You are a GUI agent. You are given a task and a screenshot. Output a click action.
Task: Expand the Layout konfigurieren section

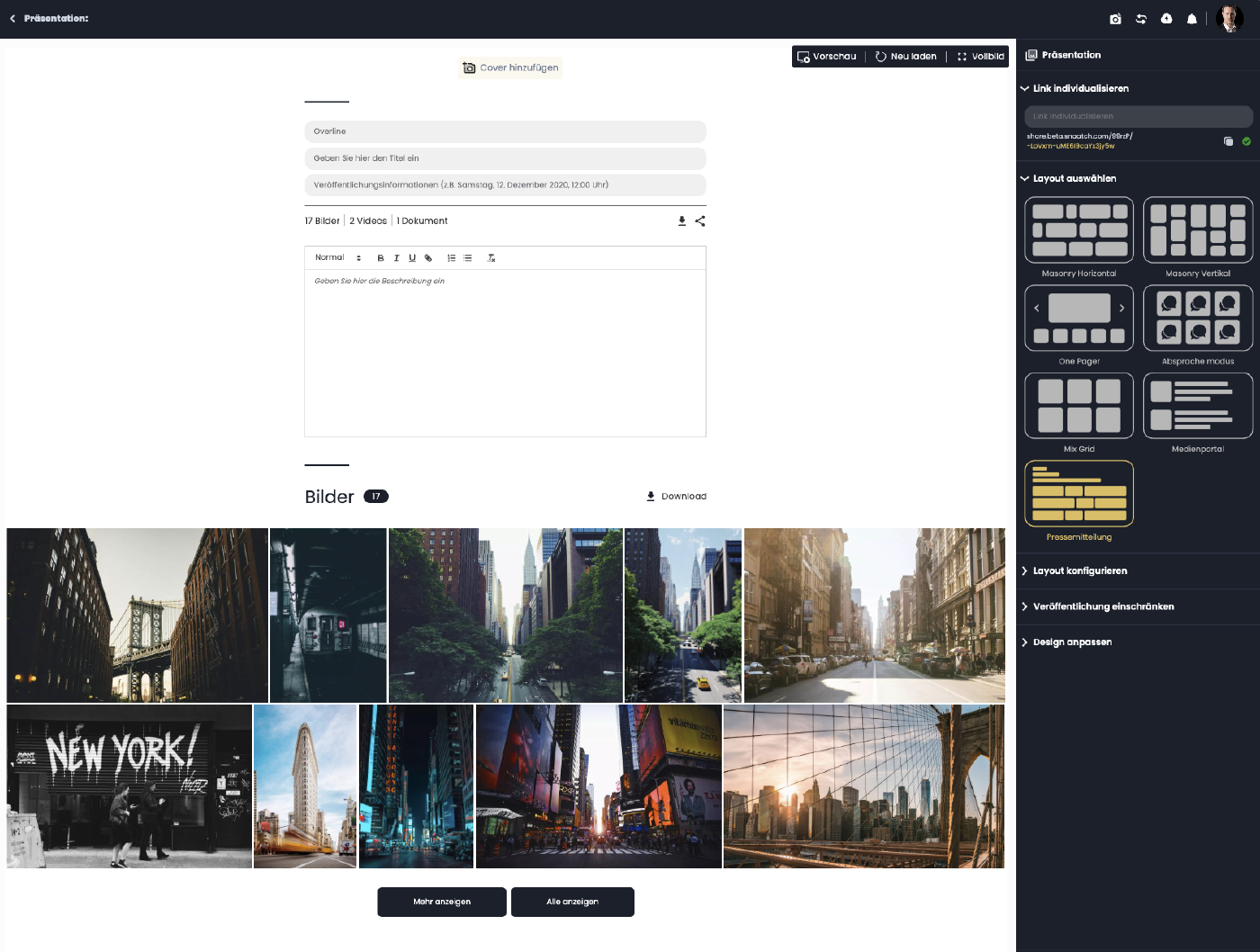[x=1080, y=571]
